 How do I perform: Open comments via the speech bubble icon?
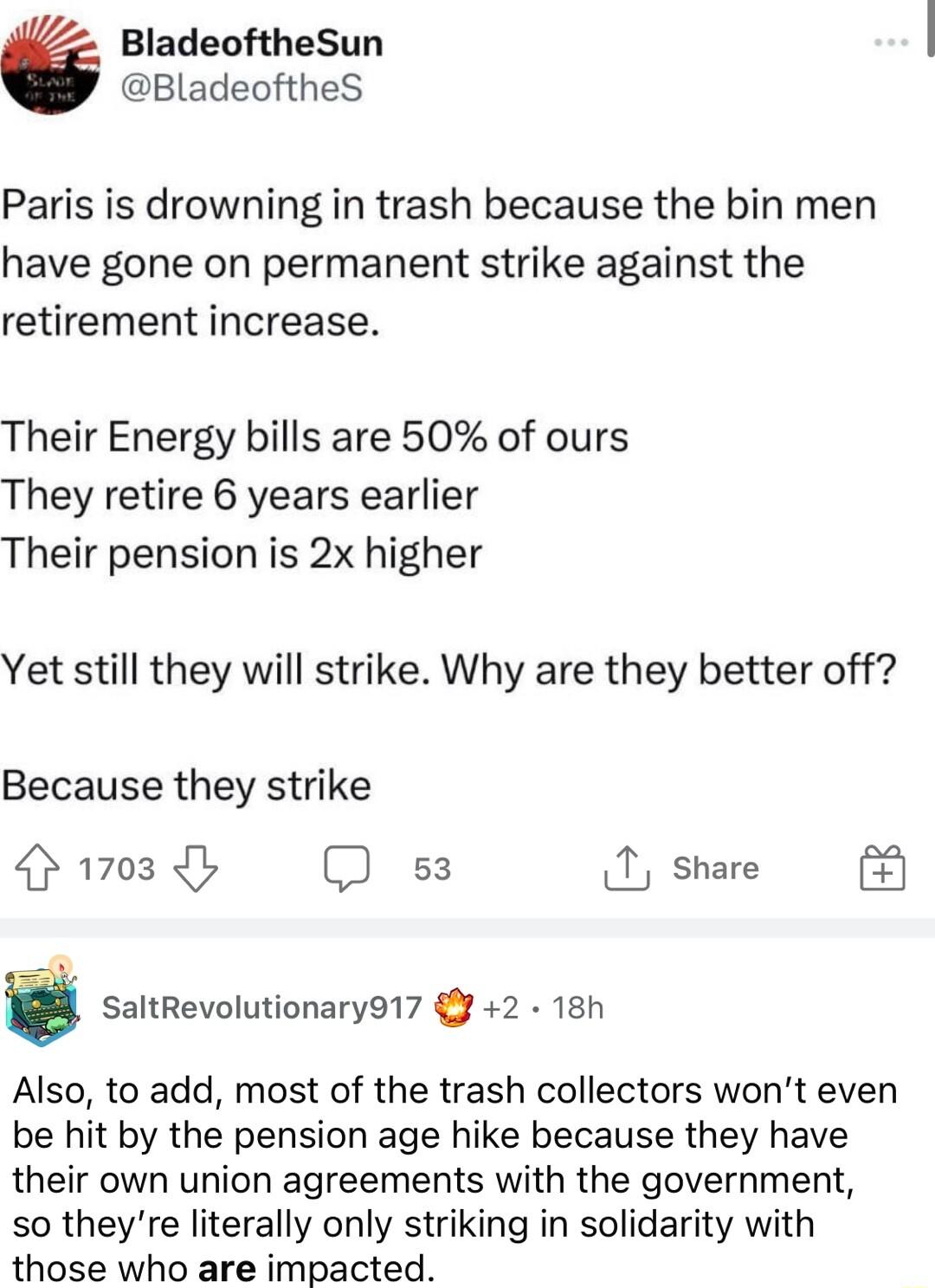point(346,868)
